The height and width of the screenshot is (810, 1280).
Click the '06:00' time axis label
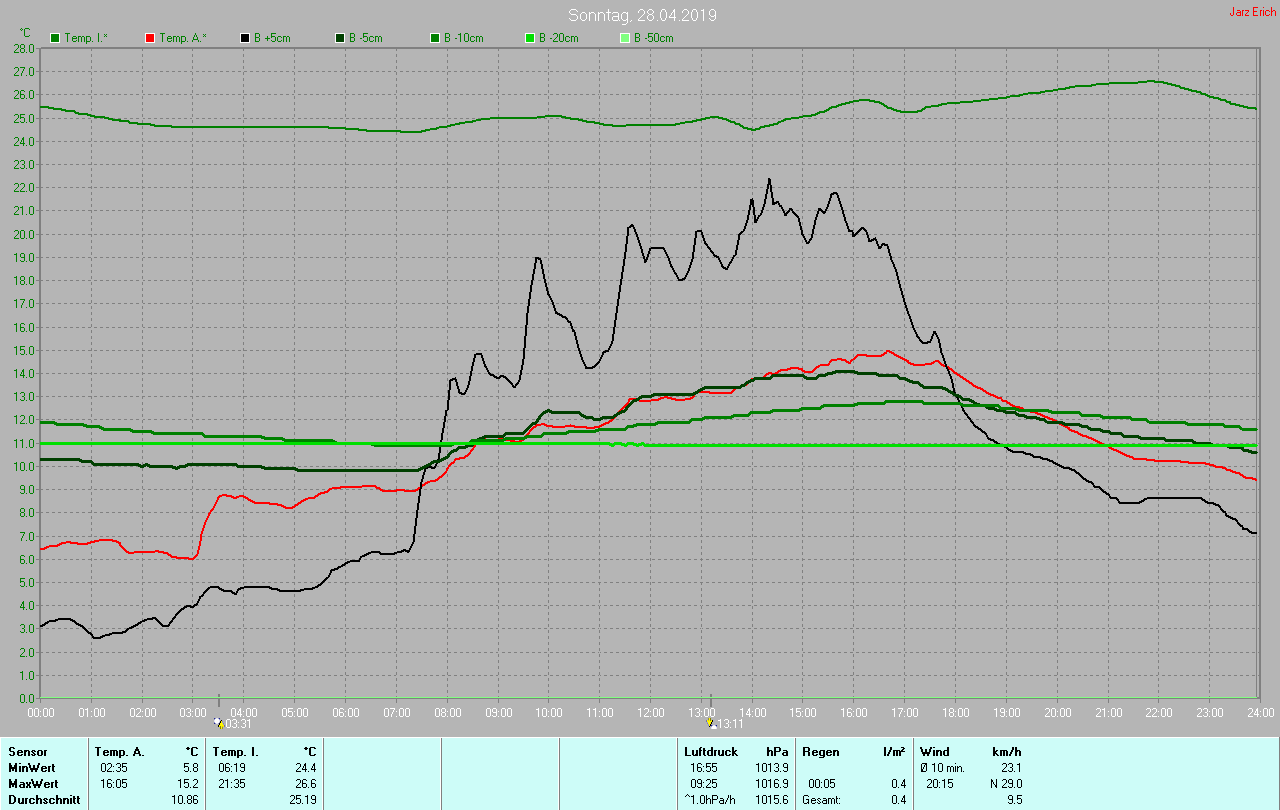tap(346, 712)
